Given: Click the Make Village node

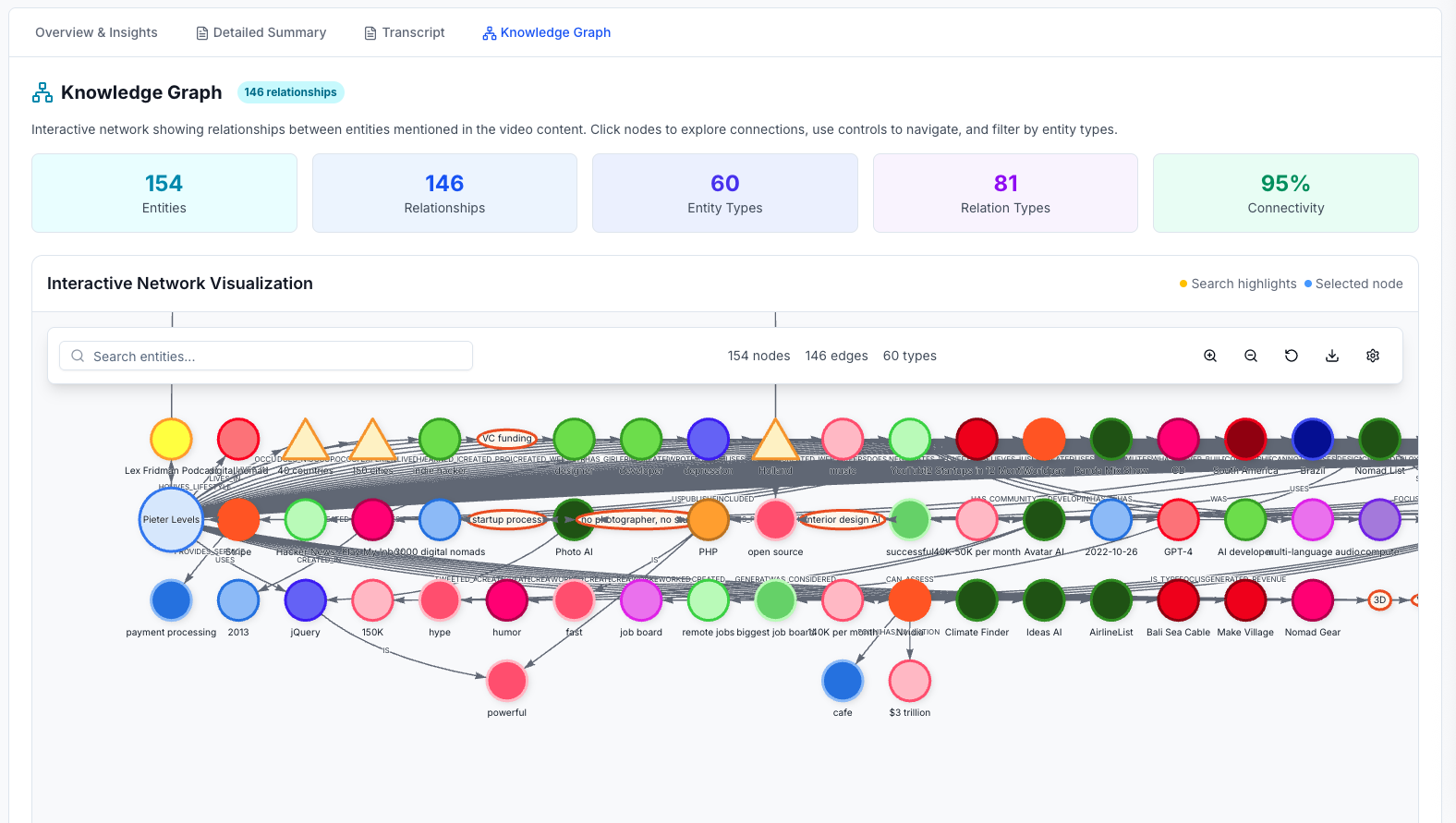Looking at the screenshot, I should (x=1245, y=600).
